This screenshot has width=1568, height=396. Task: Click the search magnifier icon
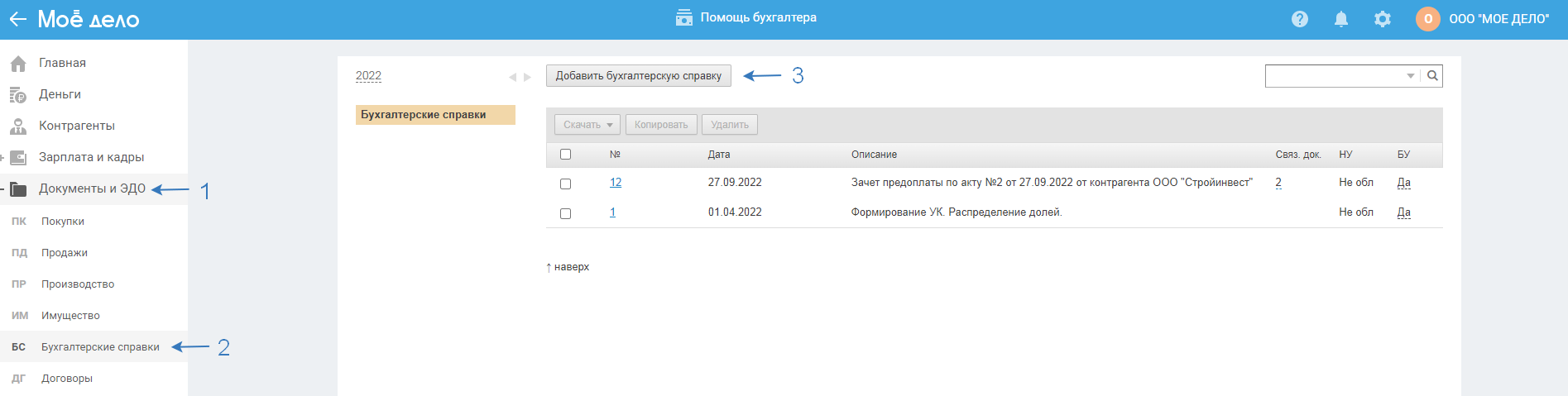[1432, 76]
